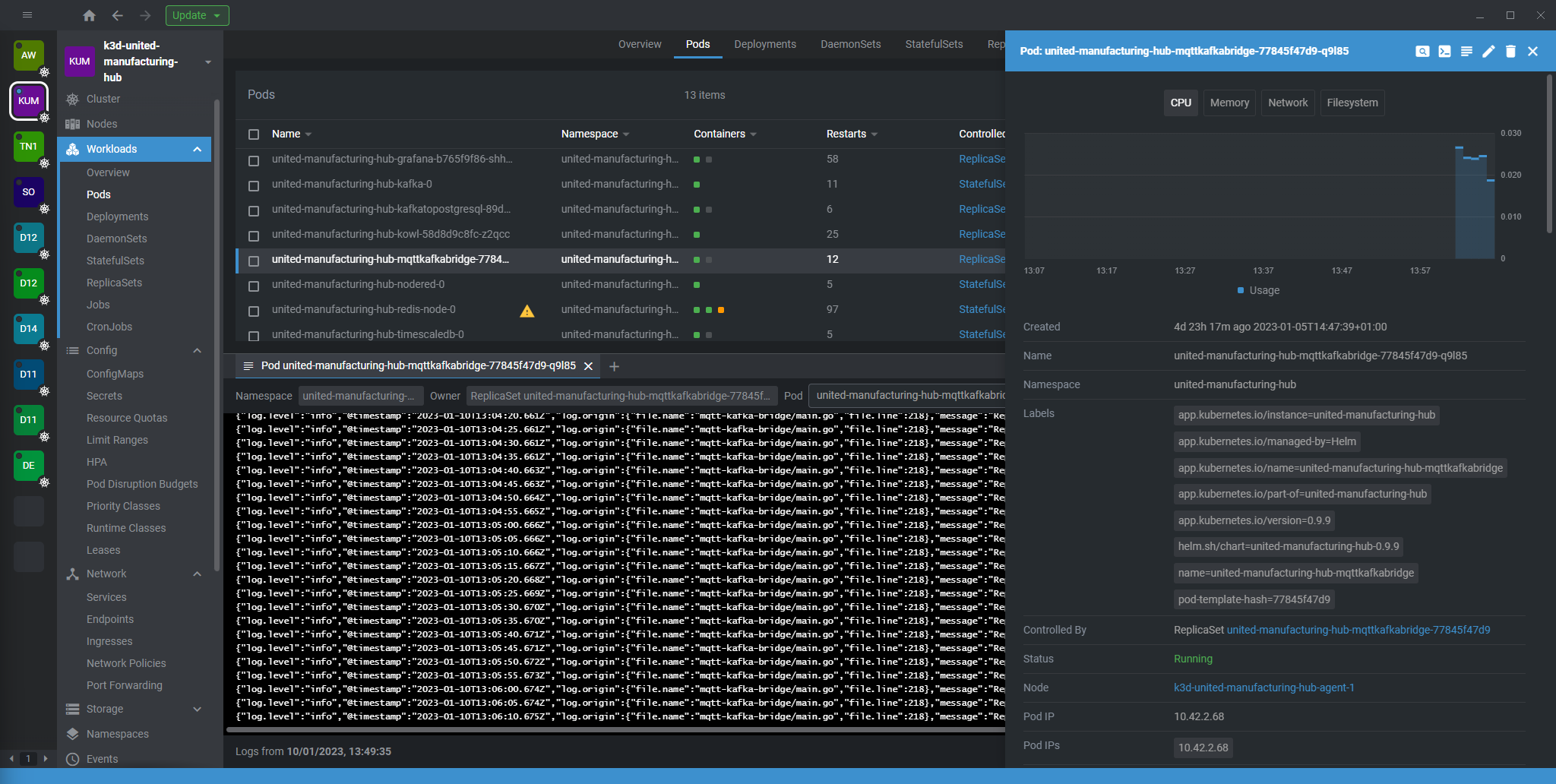Select all pods with header checkbox
1556x784 pixels.
tap(254, 134)
